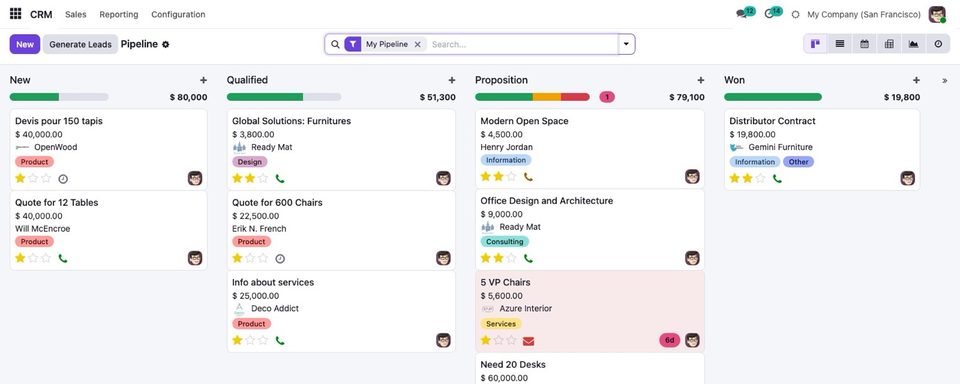Click the red badge 1 in Proposition header

point(607,97)
